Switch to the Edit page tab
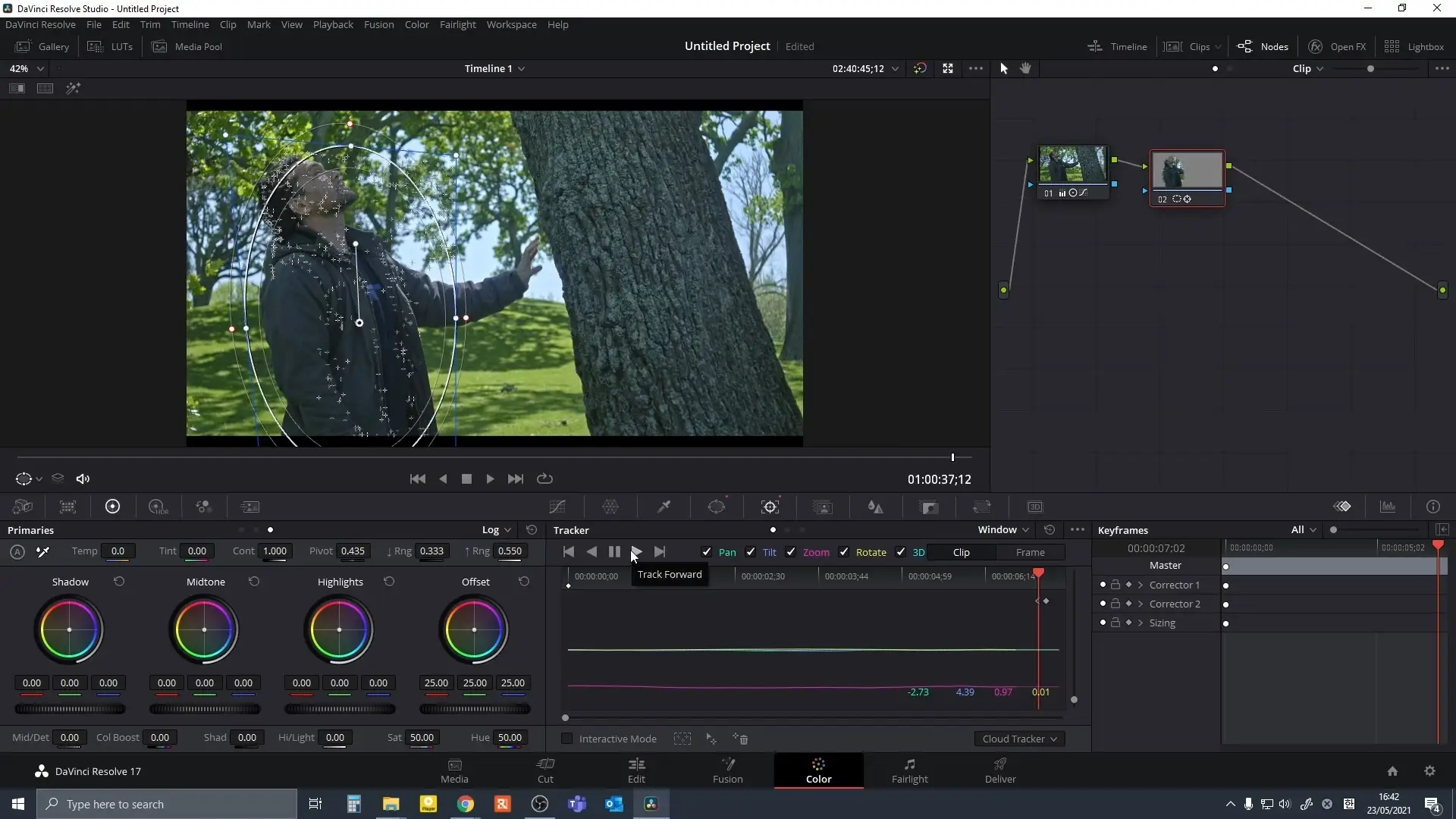Image resolution: width=1456 pixels, height=819 pixels. tap(636, 770)
